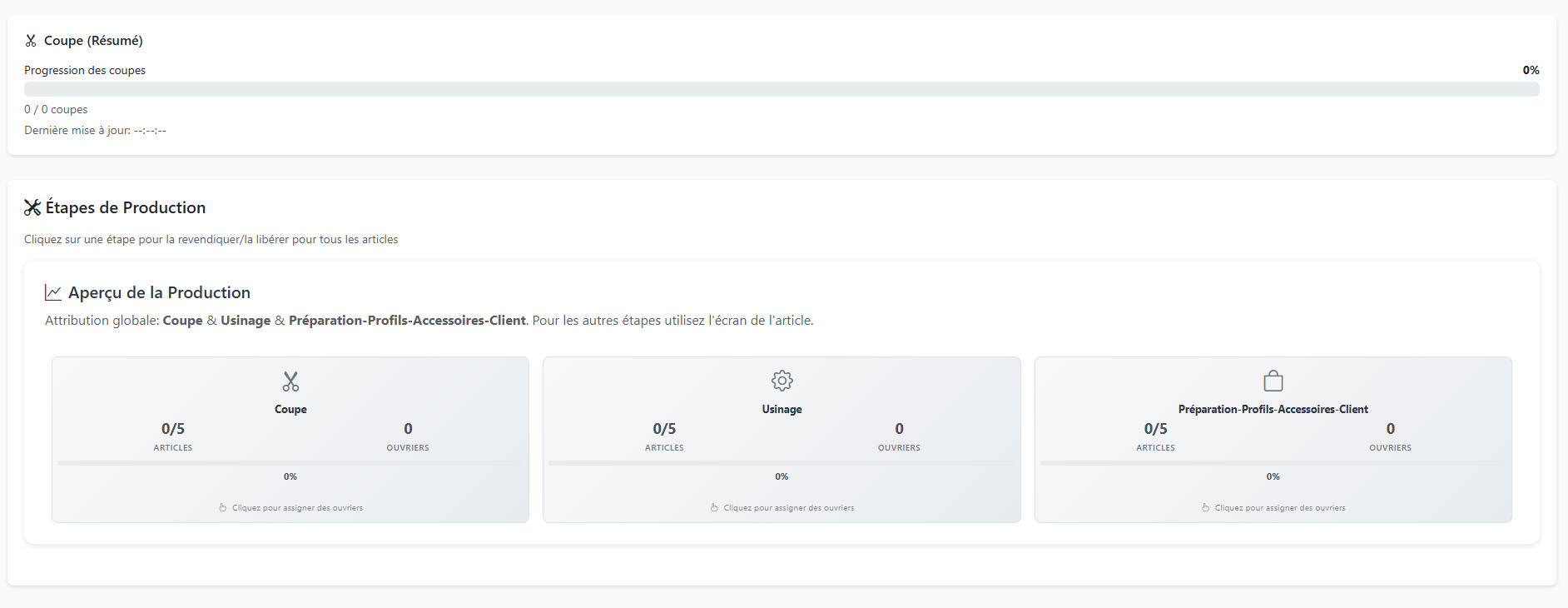This screenshot has height=608, width=1568.
Task: Click the hand pointer icon in the Usinage card
Action: [x=714, y=507]
